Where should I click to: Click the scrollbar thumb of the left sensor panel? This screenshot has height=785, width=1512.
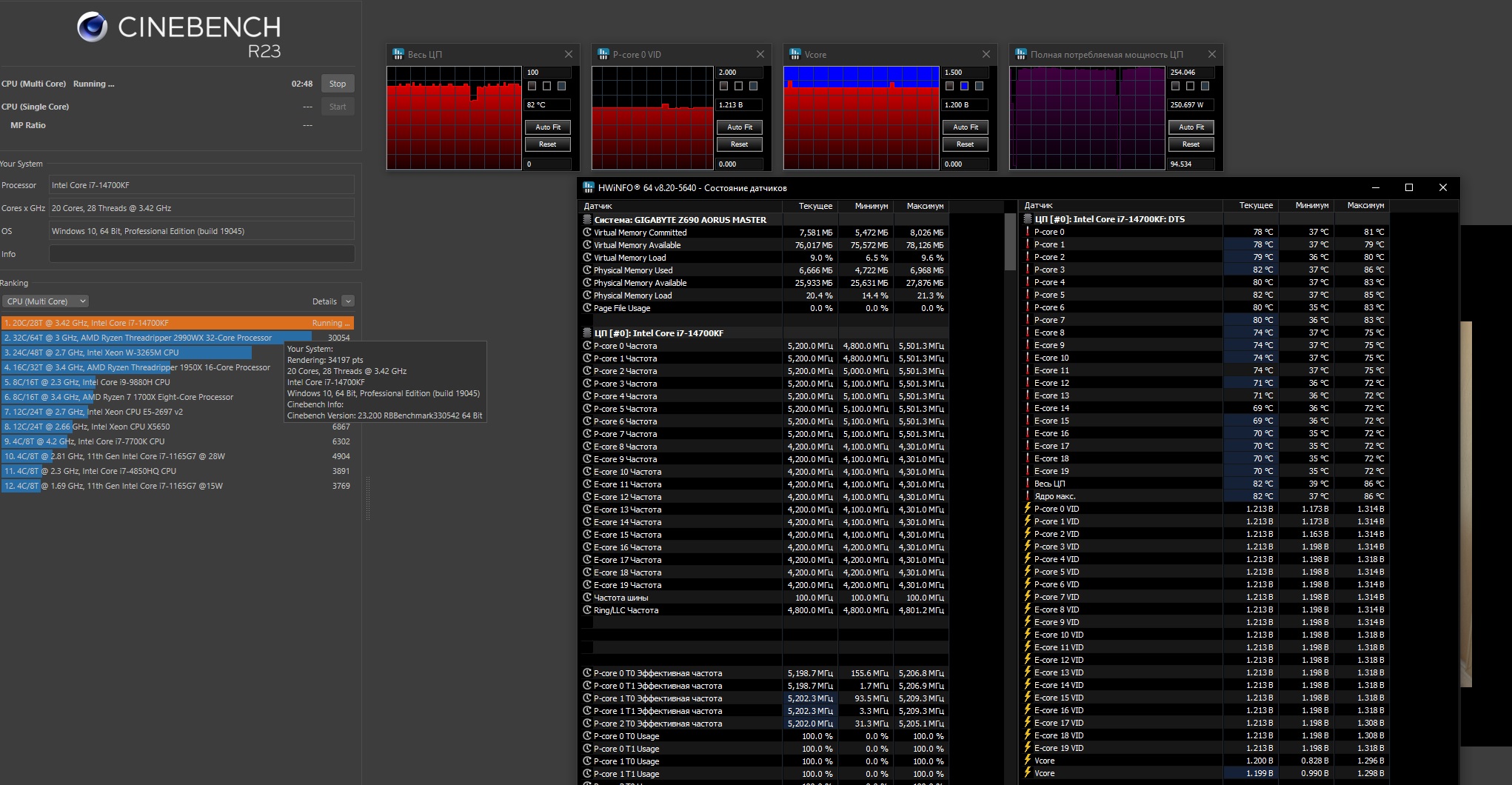click(x=1010, y=242)
